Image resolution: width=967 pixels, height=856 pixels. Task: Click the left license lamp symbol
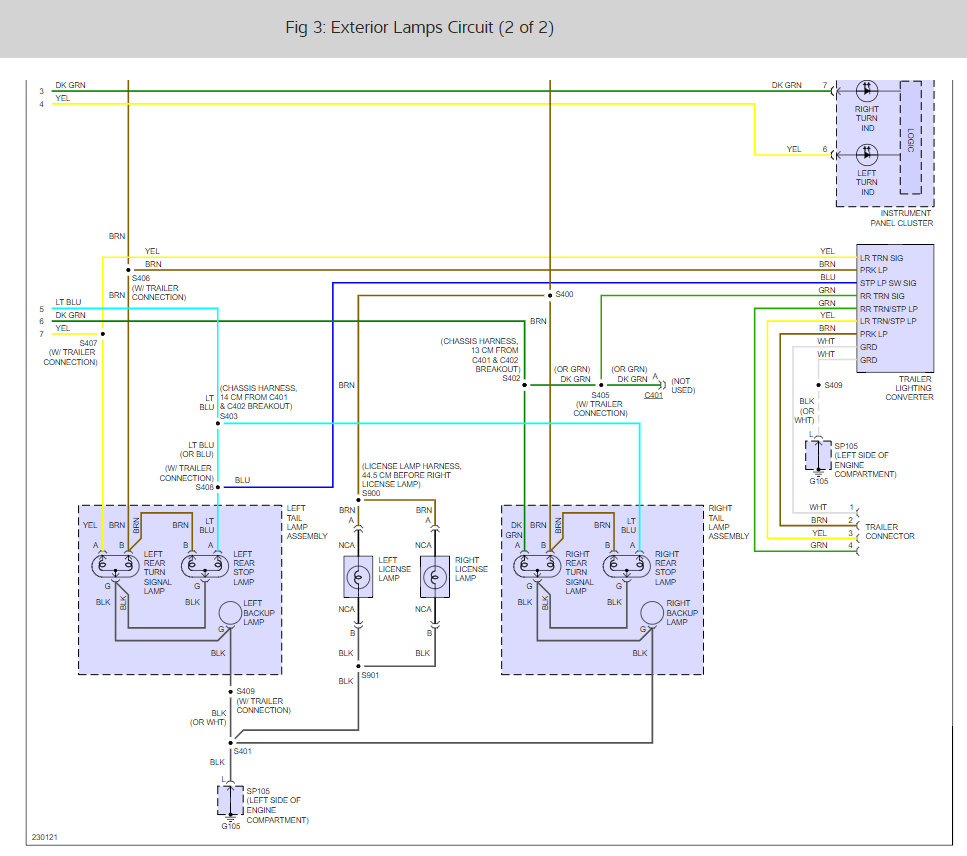coord(359,577)
